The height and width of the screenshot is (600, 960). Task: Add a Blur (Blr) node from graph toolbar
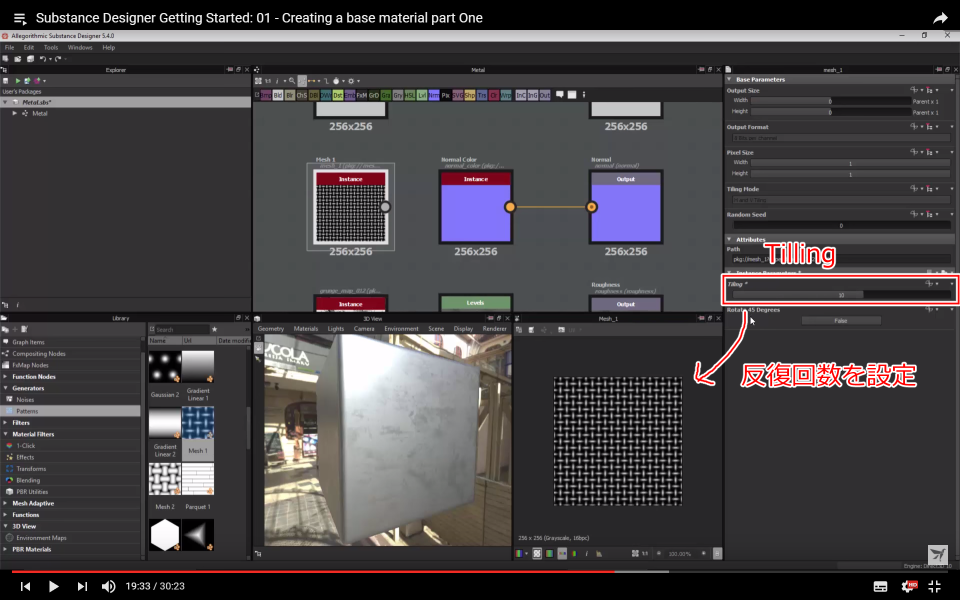(290, 95)
